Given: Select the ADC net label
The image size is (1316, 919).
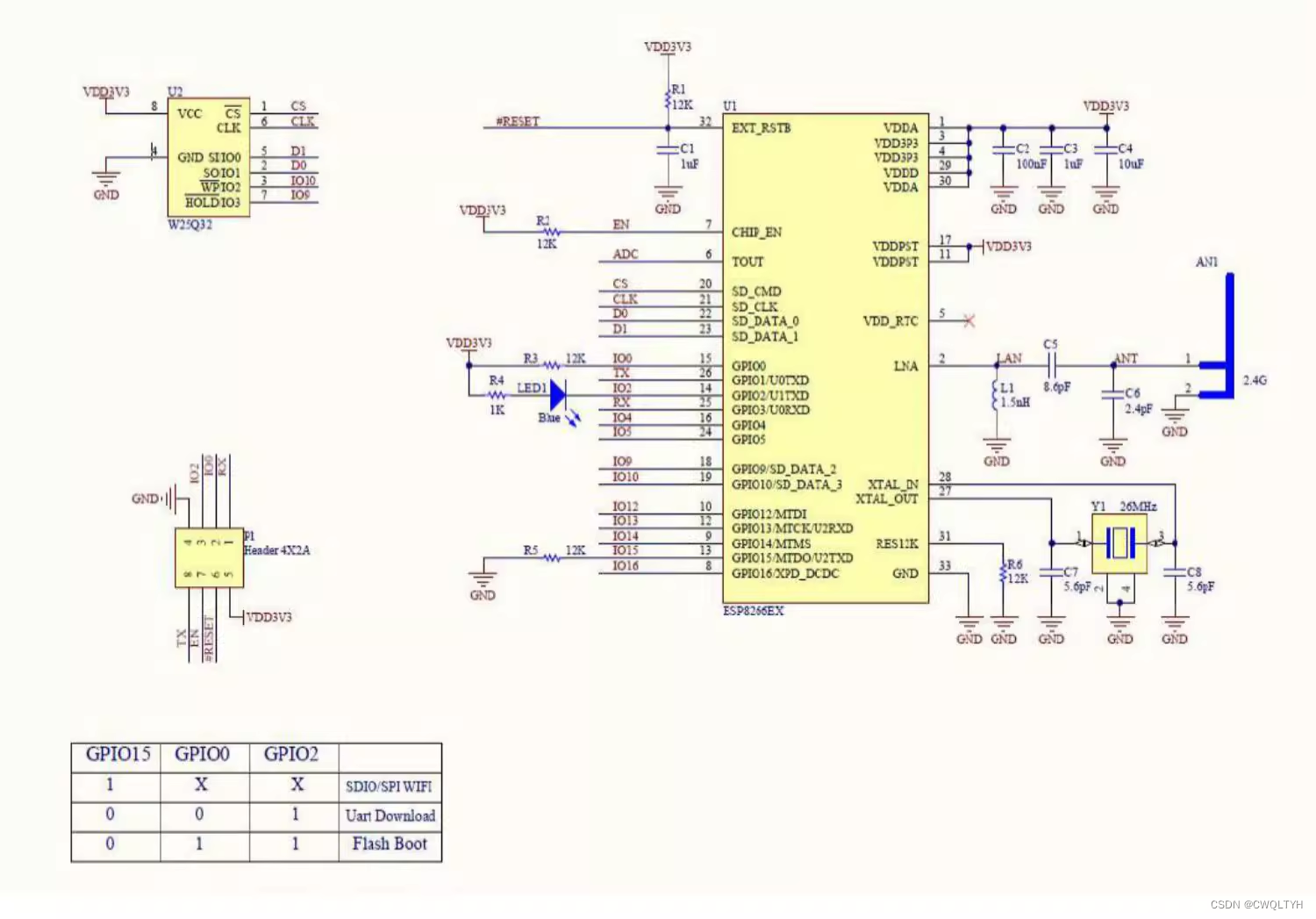Looking at the screenshot, I should [x=626, y=254].
